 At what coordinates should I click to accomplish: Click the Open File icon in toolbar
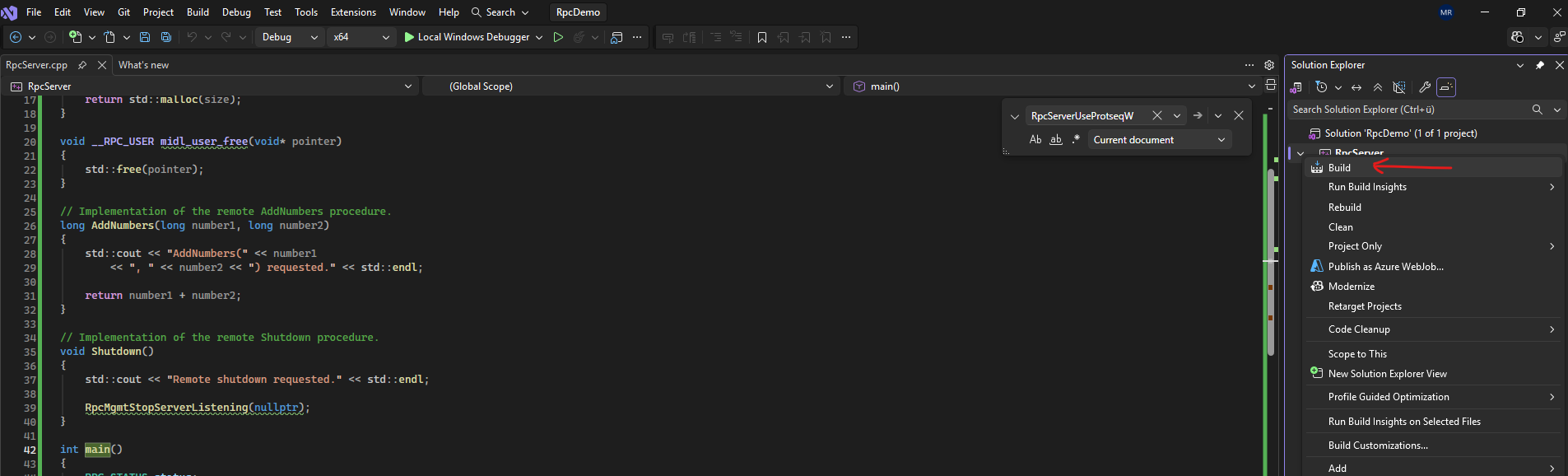pos(109,37)
